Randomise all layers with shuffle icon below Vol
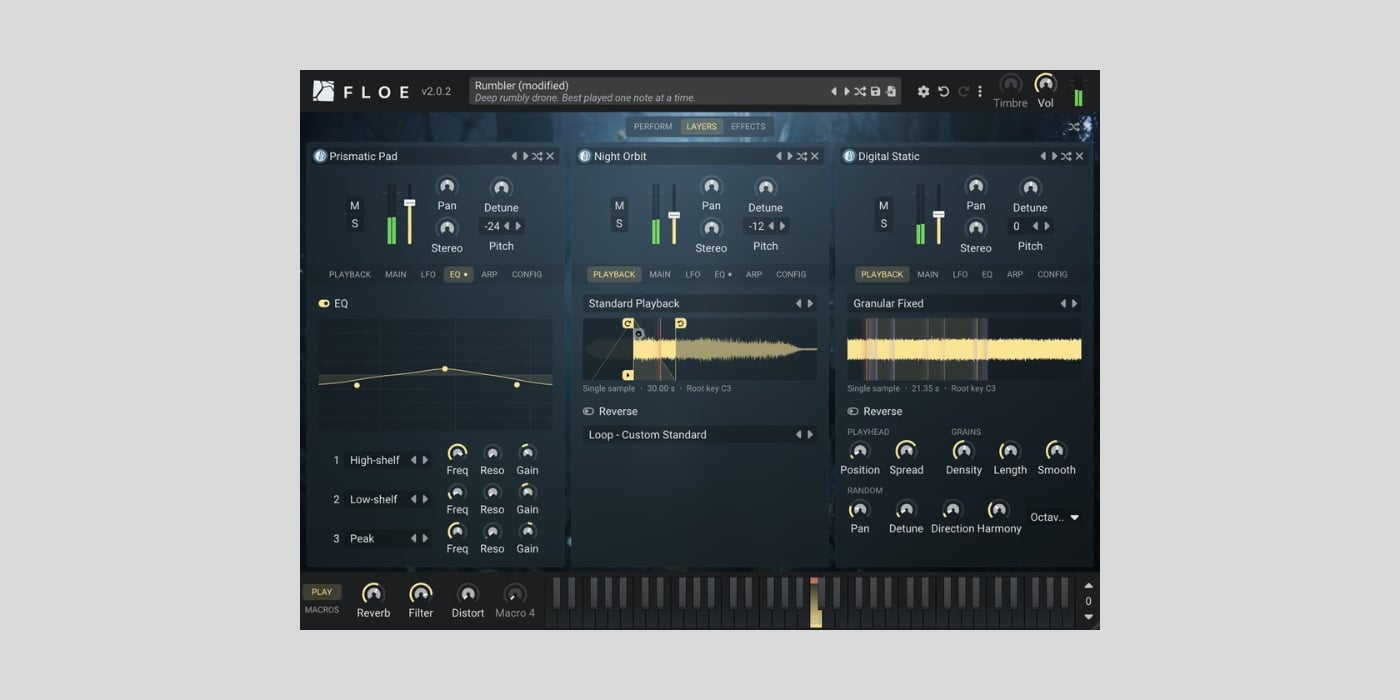 point(1074,127)
